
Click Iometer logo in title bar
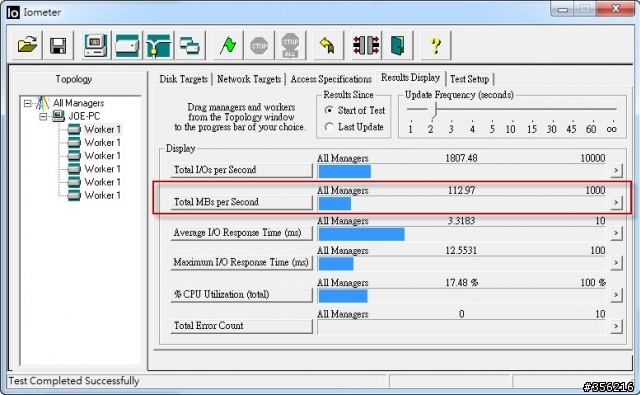13,12
